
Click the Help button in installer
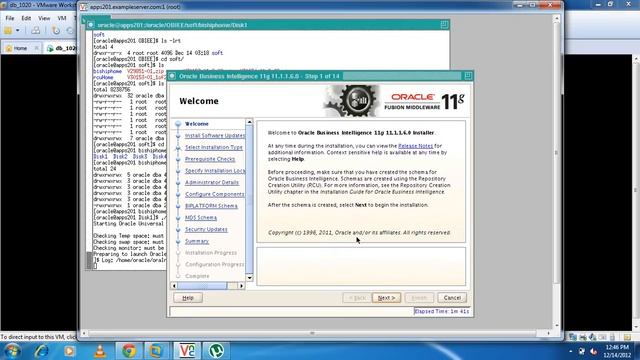[x=188, y=298]
